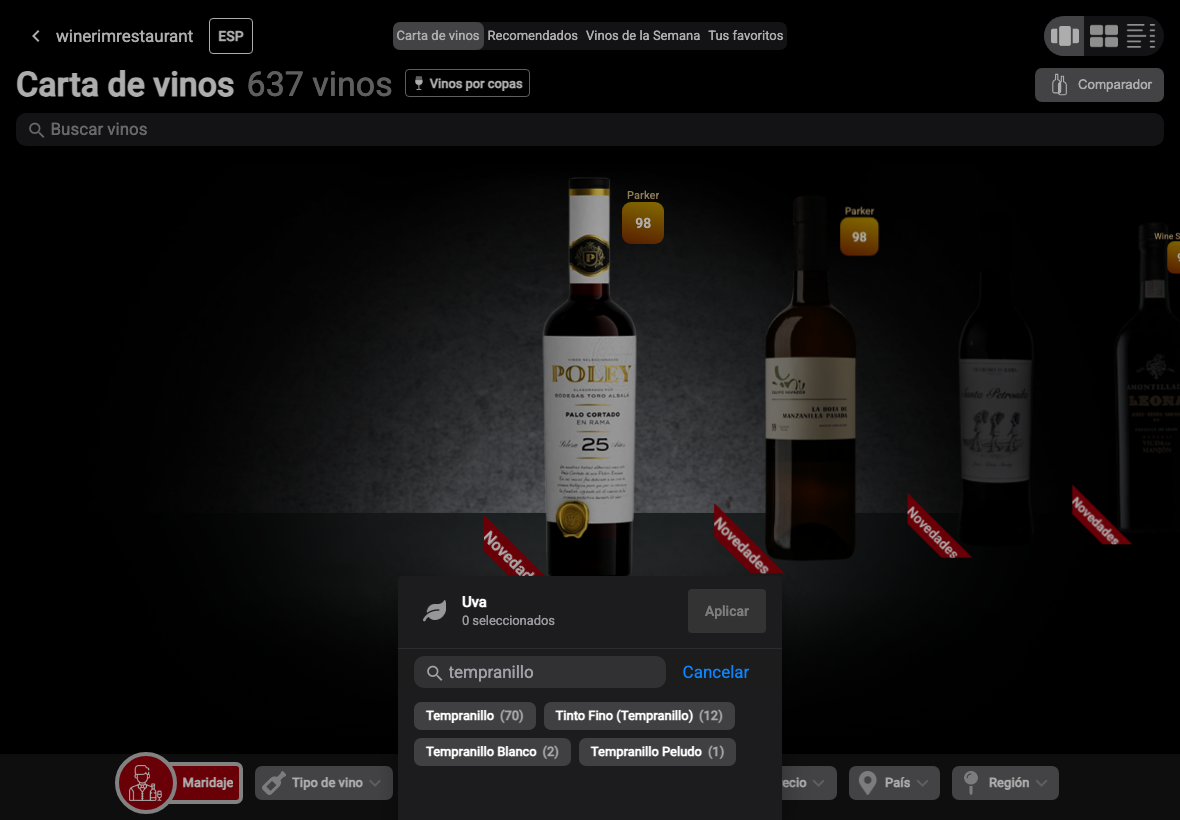Select the Tempranillo Peludo (1) chip
The width and height of the screenshot is (1180, 820).
[657, 752]
